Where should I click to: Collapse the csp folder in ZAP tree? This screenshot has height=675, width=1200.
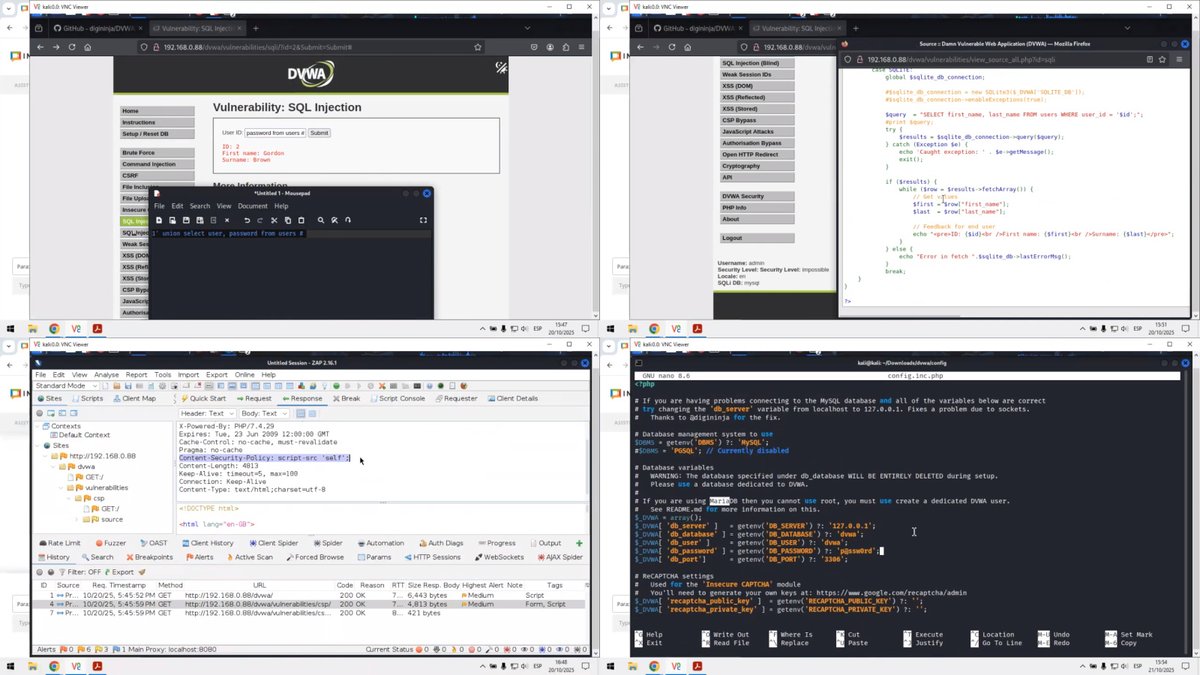[69, 498]
